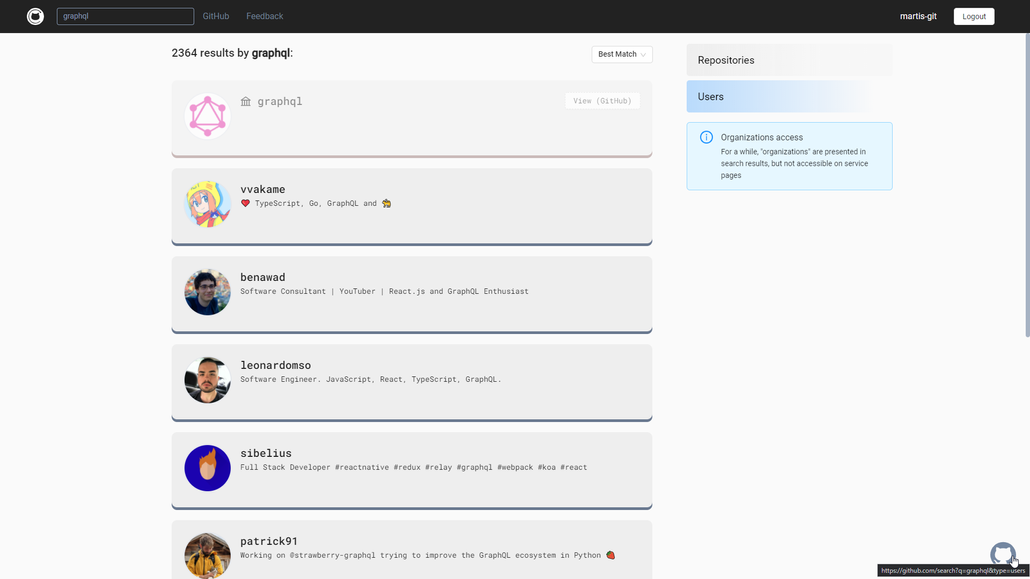Focus the graphql search input field
This screenshot has height=579, width=1030.
(125, 16)
